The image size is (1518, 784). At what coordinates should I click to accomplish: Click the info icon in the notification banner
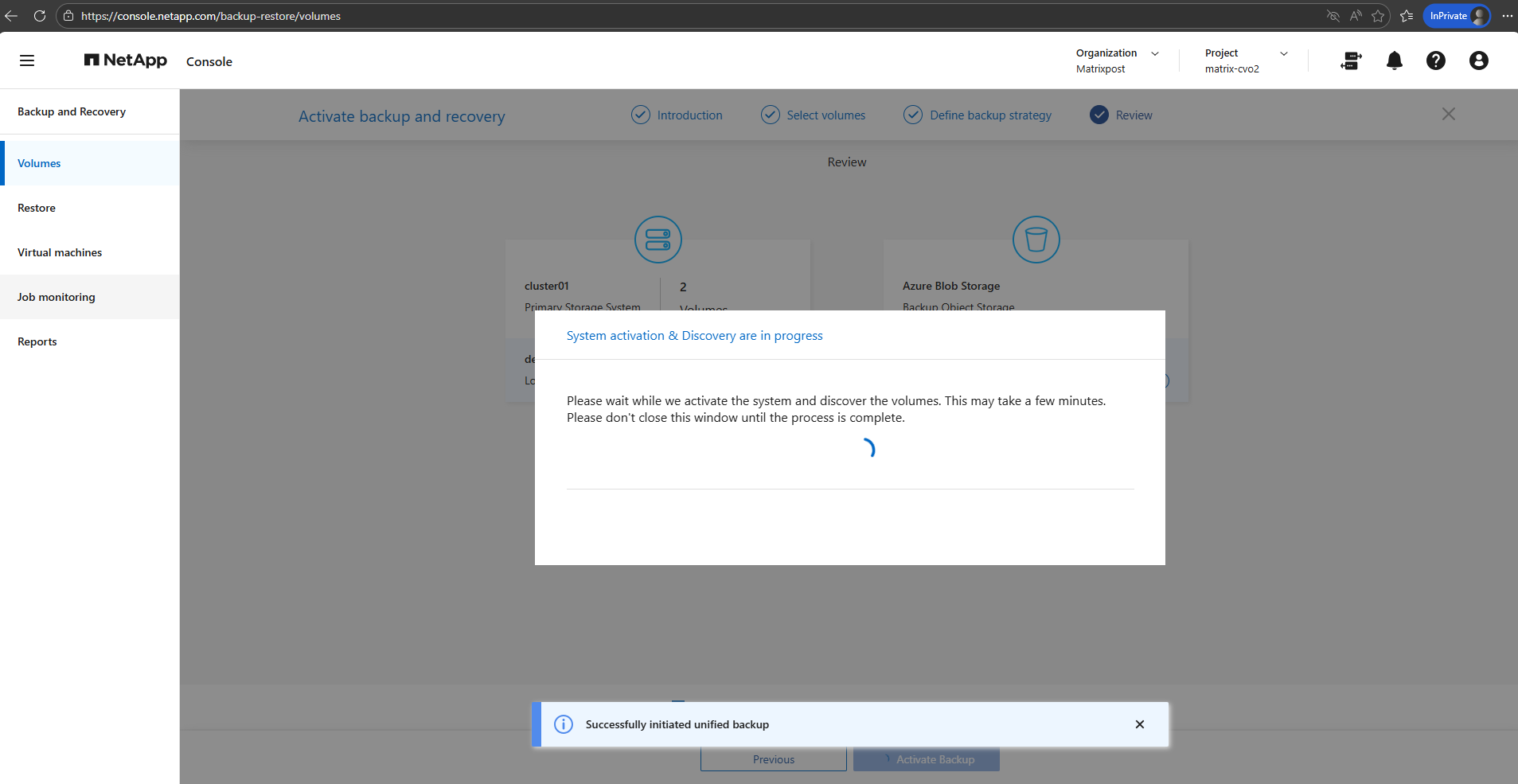564,724
